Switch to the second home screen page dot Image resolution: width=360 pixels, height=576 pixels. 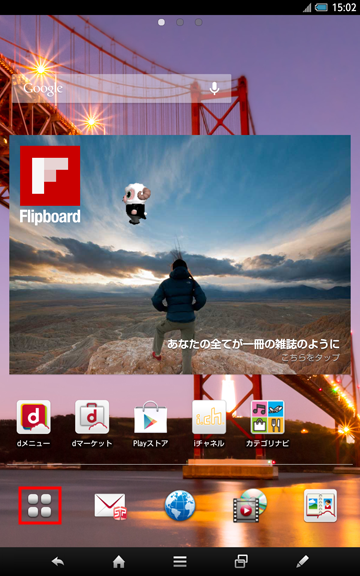(x=180, y=22)
